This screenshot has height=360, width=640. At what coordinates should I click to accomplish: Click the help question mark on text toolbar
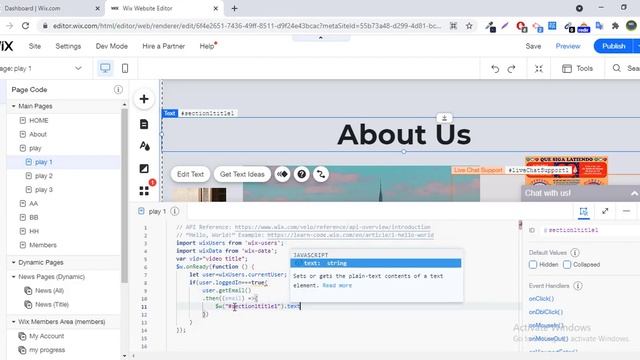(x=302, y=174)
